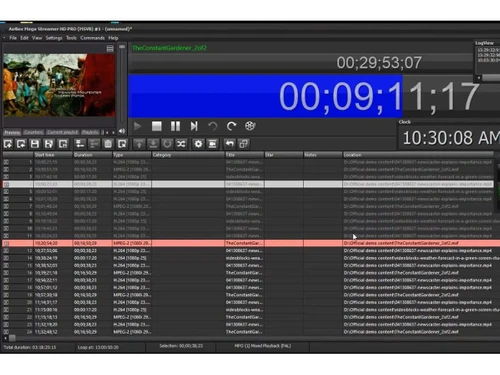This screenshot has height=375, width=500.
Task: Sort by Duration column header
Action: coord(92,155)
